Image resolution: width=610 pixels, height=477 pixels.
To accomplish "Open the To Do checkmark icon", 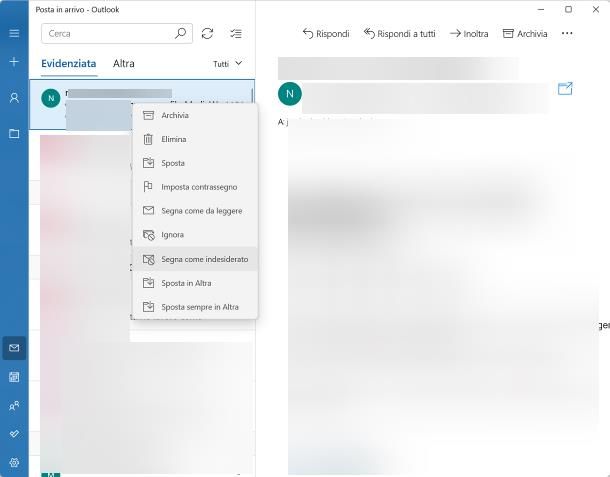I will click(x=14, y=434).
